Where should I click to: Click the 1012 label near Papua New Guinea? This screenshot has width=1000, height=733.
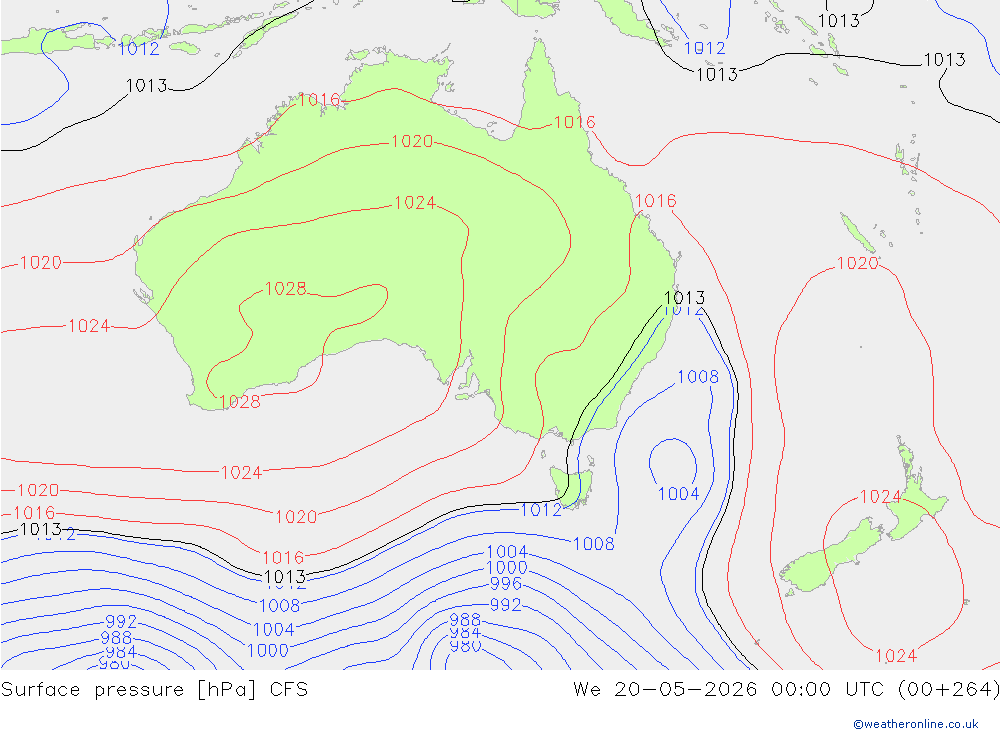(705, 48)
